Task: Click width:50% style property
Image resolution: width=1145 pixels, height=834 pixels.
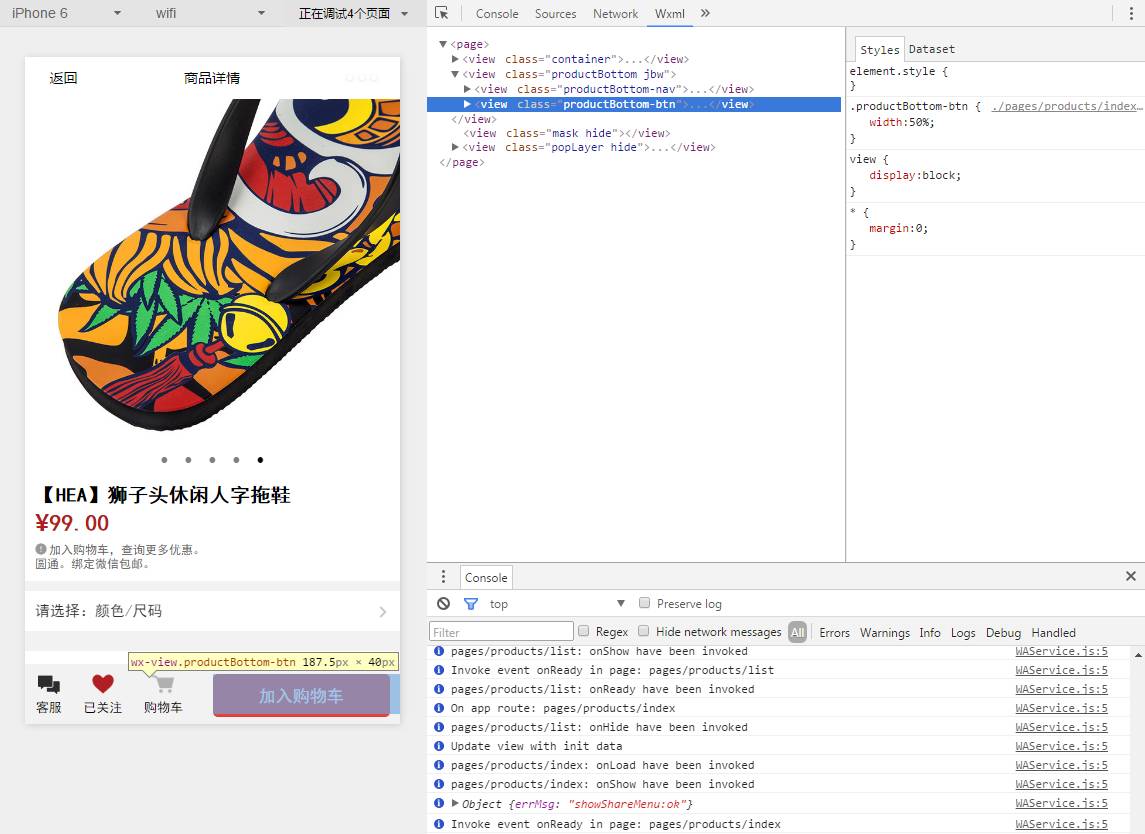Action: pos(901,123)
